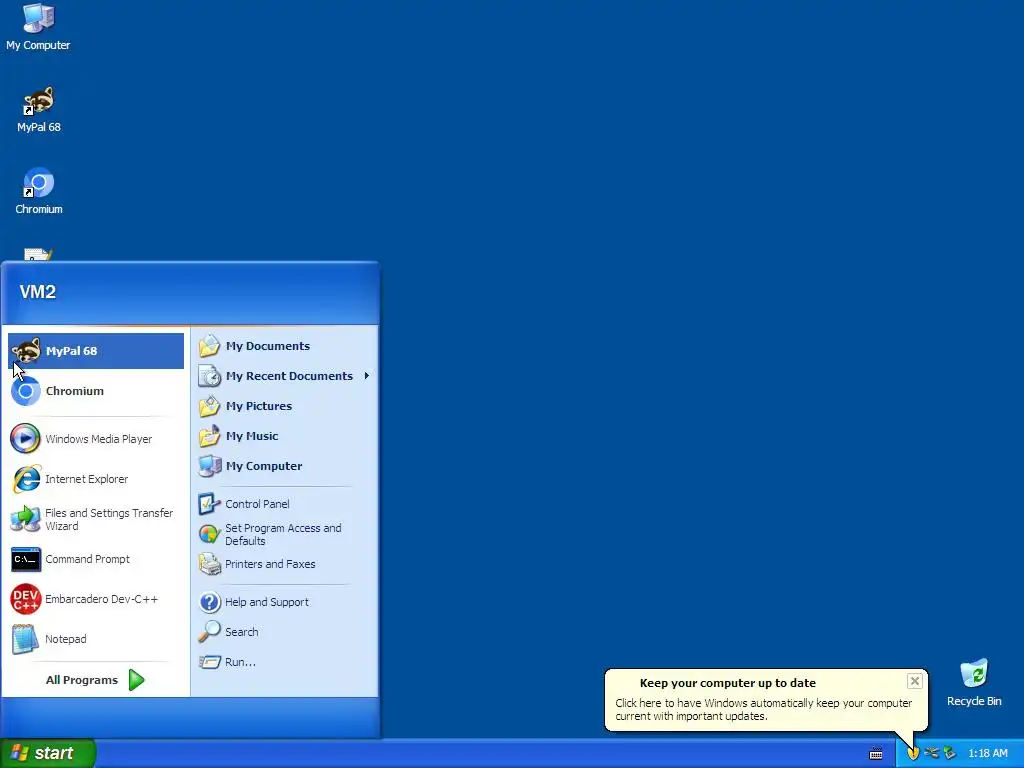Click the Help and Support question mark icon
This screenshot has width=1024, height=768.
[210, 602]
